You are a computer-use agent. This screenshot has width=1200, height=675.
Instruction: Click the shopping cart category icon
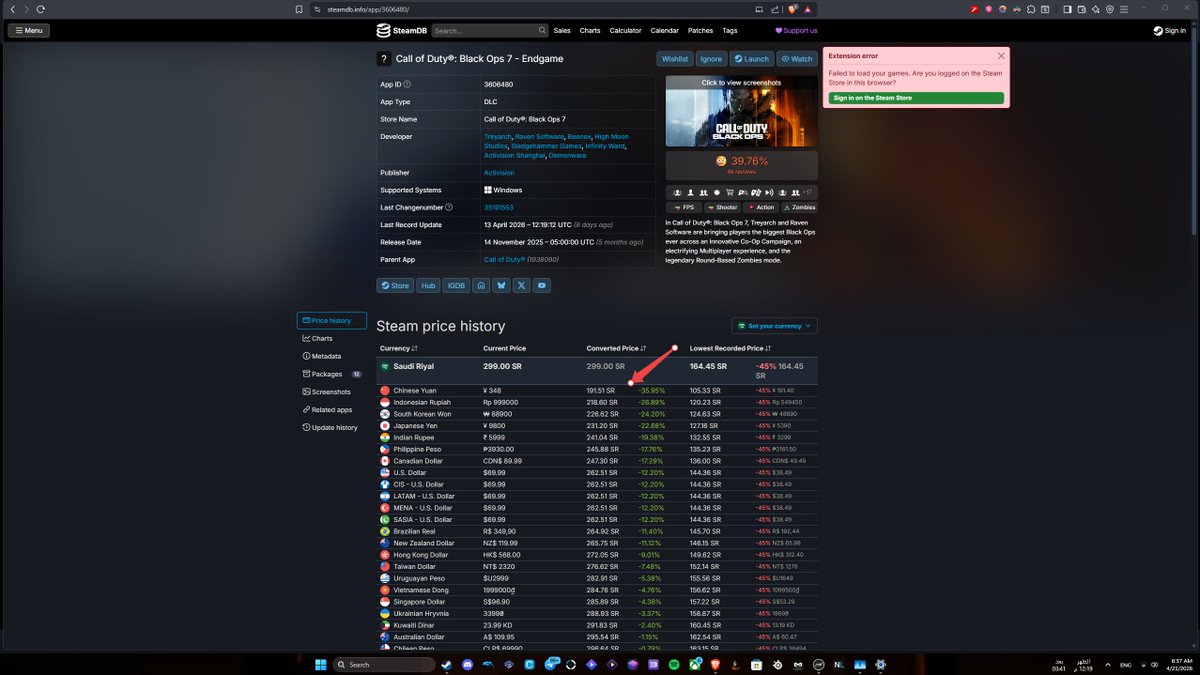coord(729,192)
